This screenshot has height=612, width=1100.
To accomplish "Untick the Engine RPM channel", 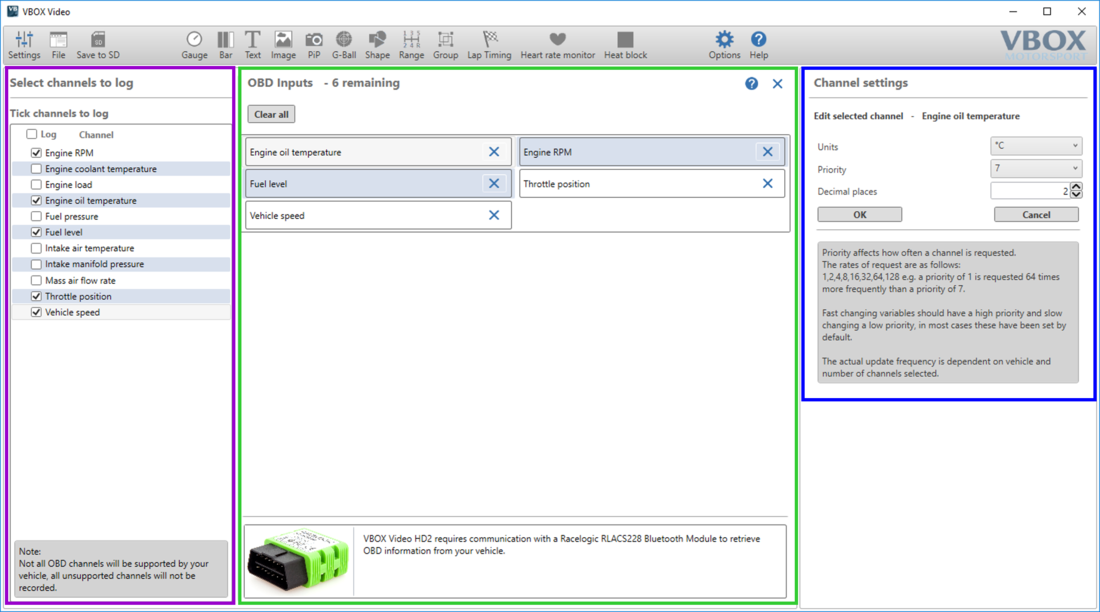I will [x=36, y=152].
